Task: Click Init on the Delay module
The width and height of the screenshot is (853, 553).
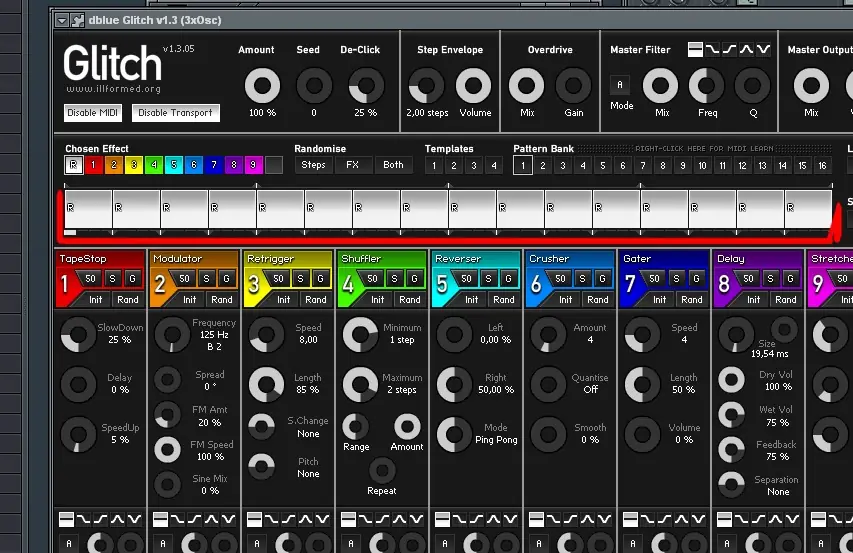Action: pyautogui.click(x=753, y=299)
